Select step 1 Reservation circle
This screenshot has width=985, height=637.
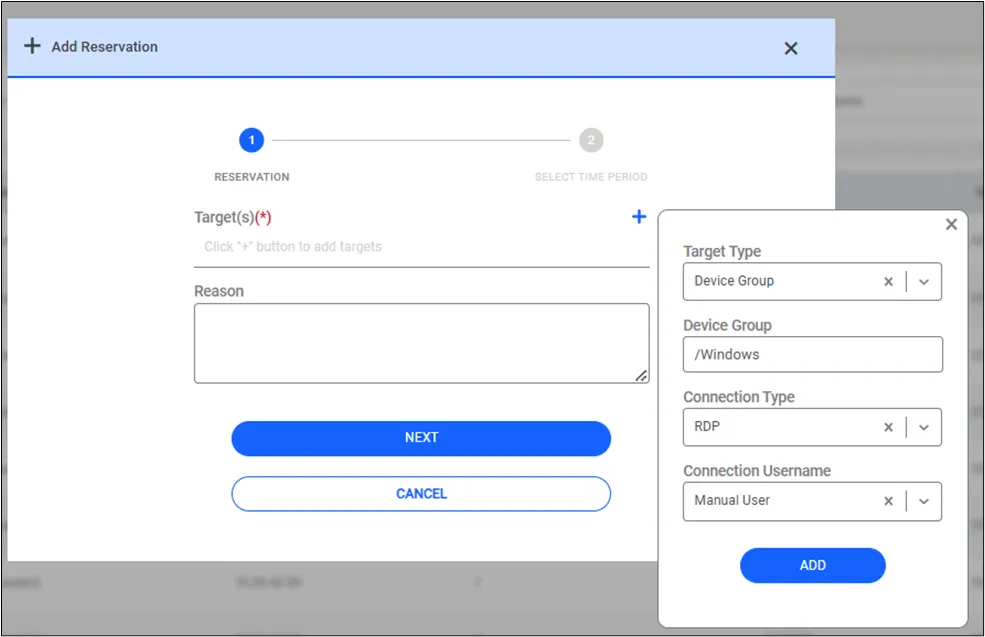[251, 140]
